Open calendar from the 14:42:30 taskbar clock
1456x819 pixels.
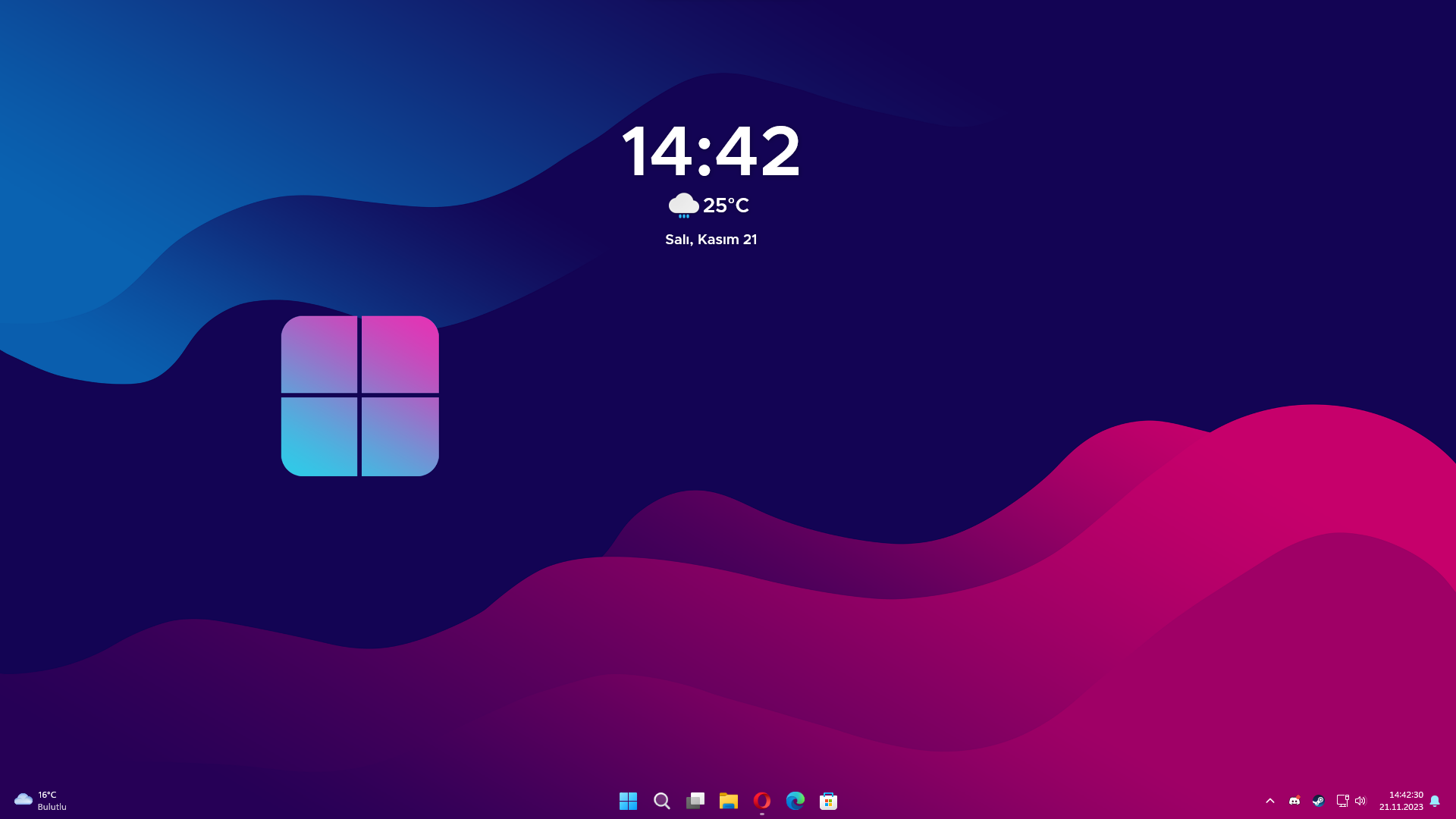coord(1401,801)
